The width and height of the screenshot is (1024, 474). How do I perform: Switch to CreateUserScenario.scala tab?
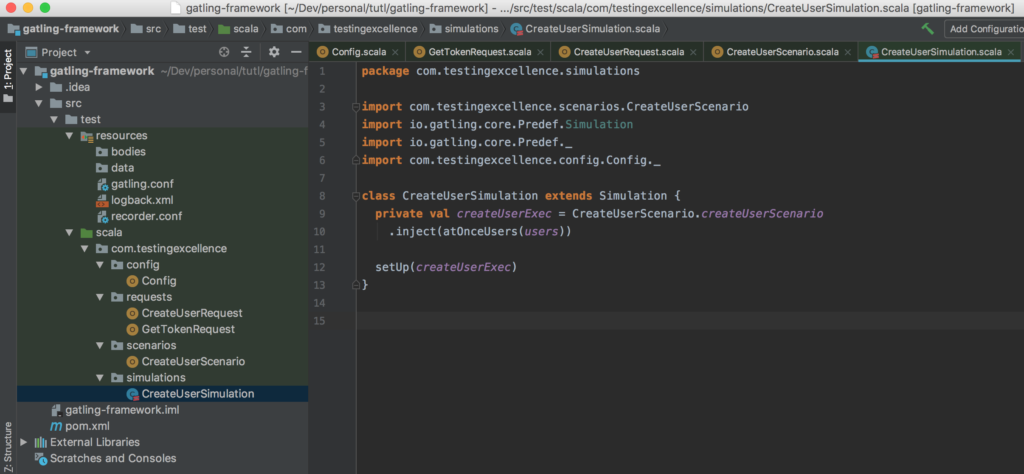[x=782, y=52]
